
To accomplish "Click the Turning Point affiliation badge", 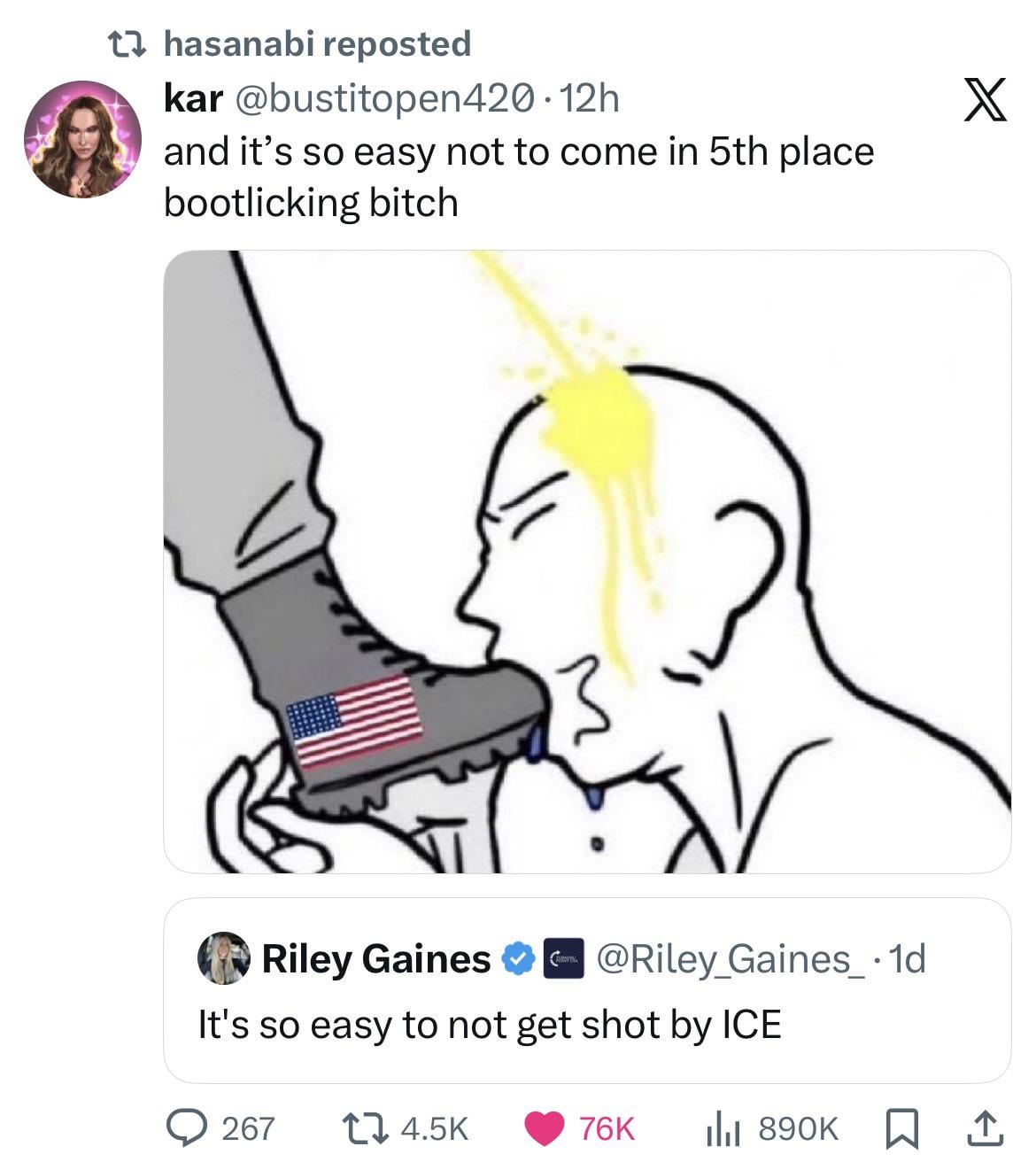I will [561, 958].
